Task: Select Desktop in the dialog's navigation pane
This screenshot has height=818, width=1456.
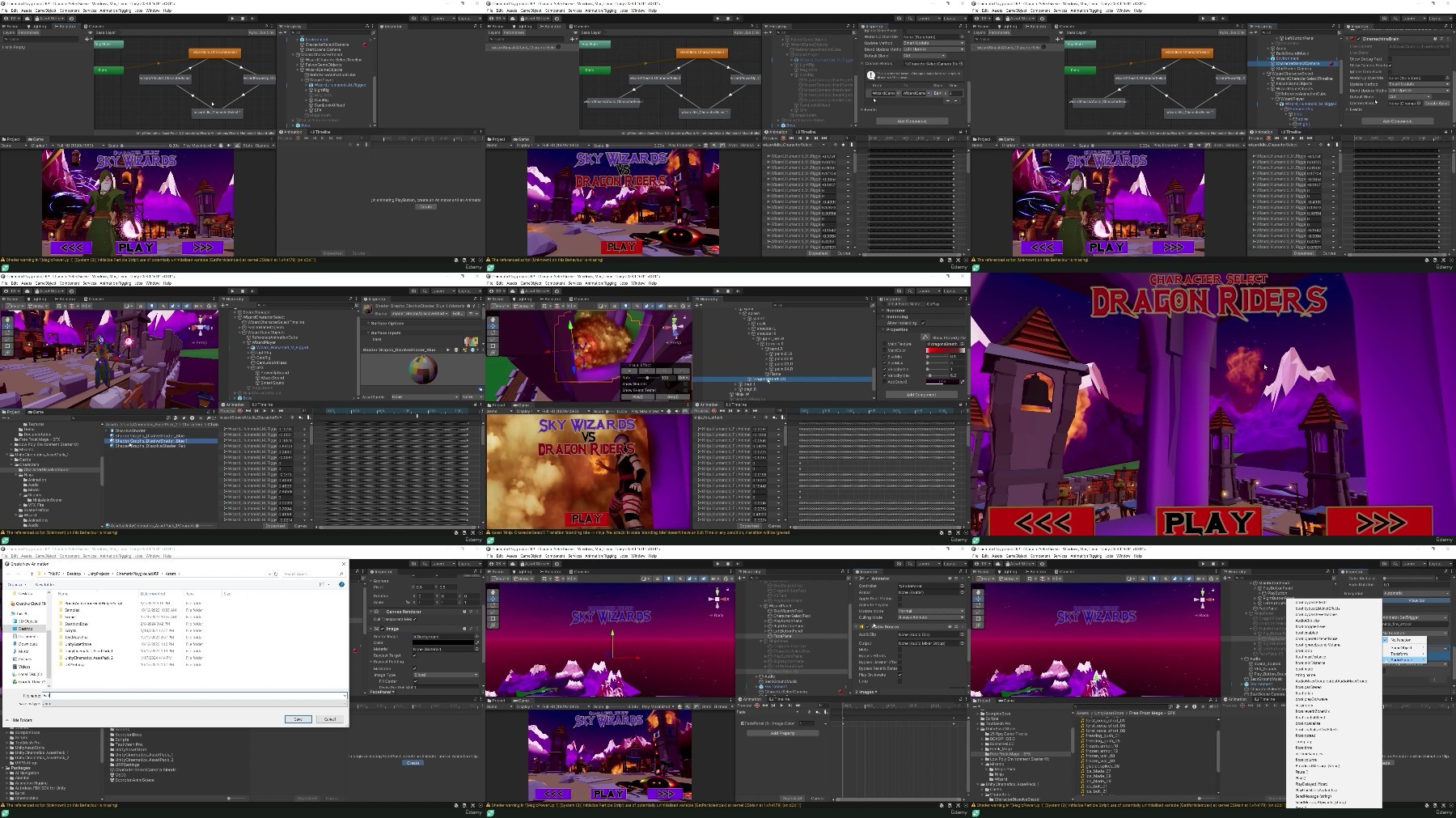Action: (x=26, y=629)
